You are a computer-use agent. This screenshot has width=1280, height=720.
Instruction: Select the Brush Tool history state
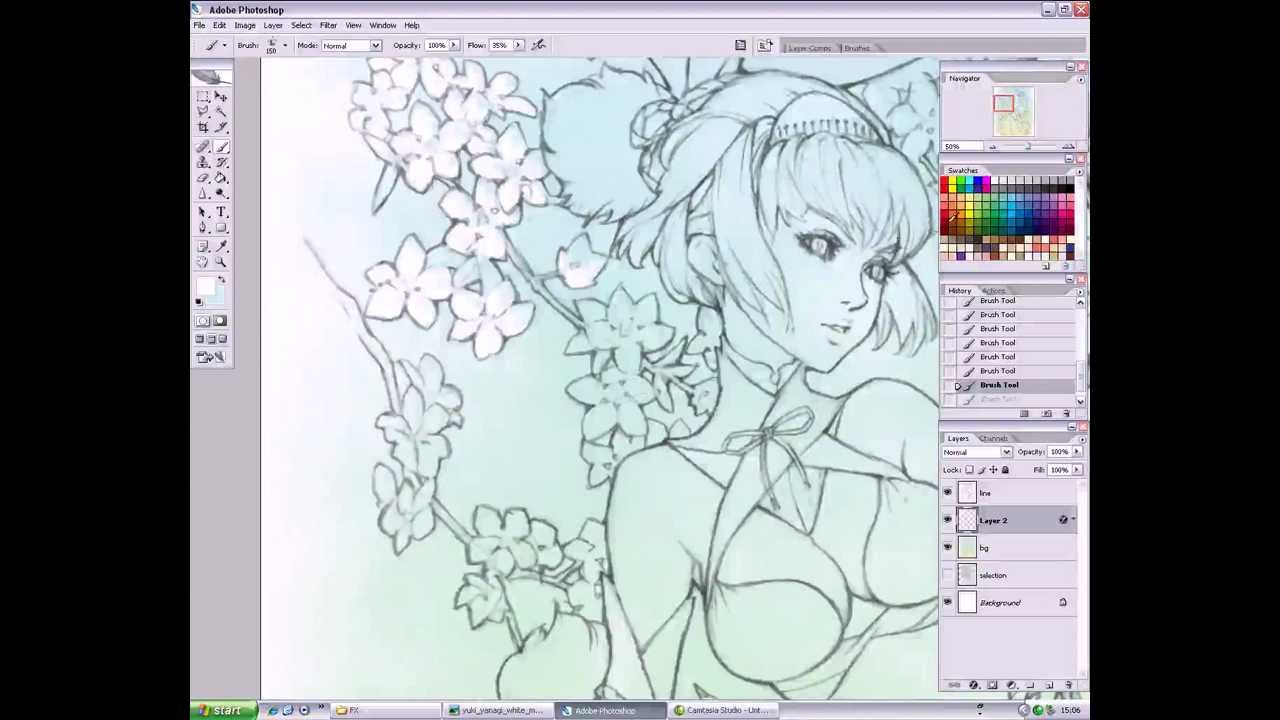coord(999,385)
